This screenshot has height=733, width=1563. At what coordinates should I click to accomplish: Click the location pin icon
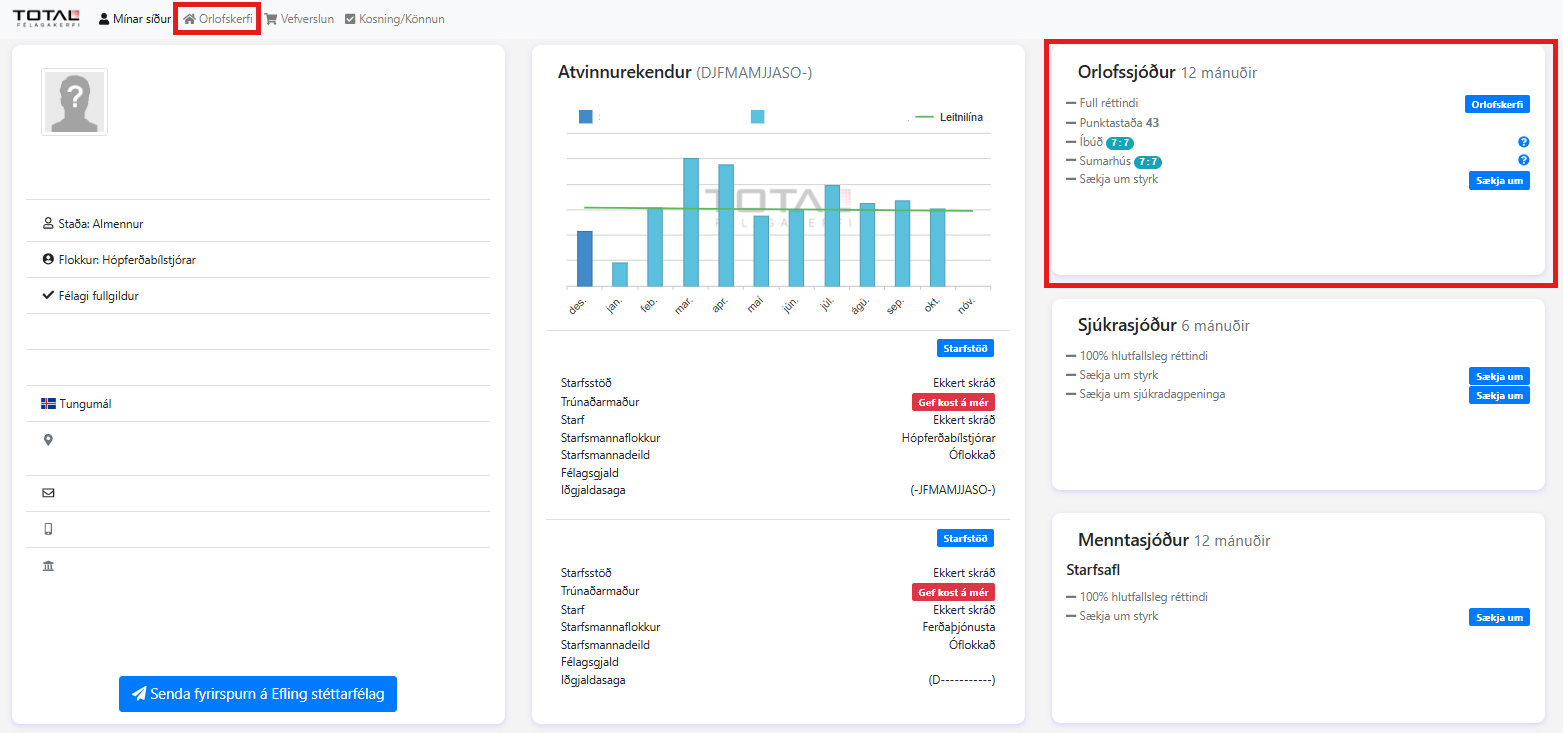[x=48, y=440]
